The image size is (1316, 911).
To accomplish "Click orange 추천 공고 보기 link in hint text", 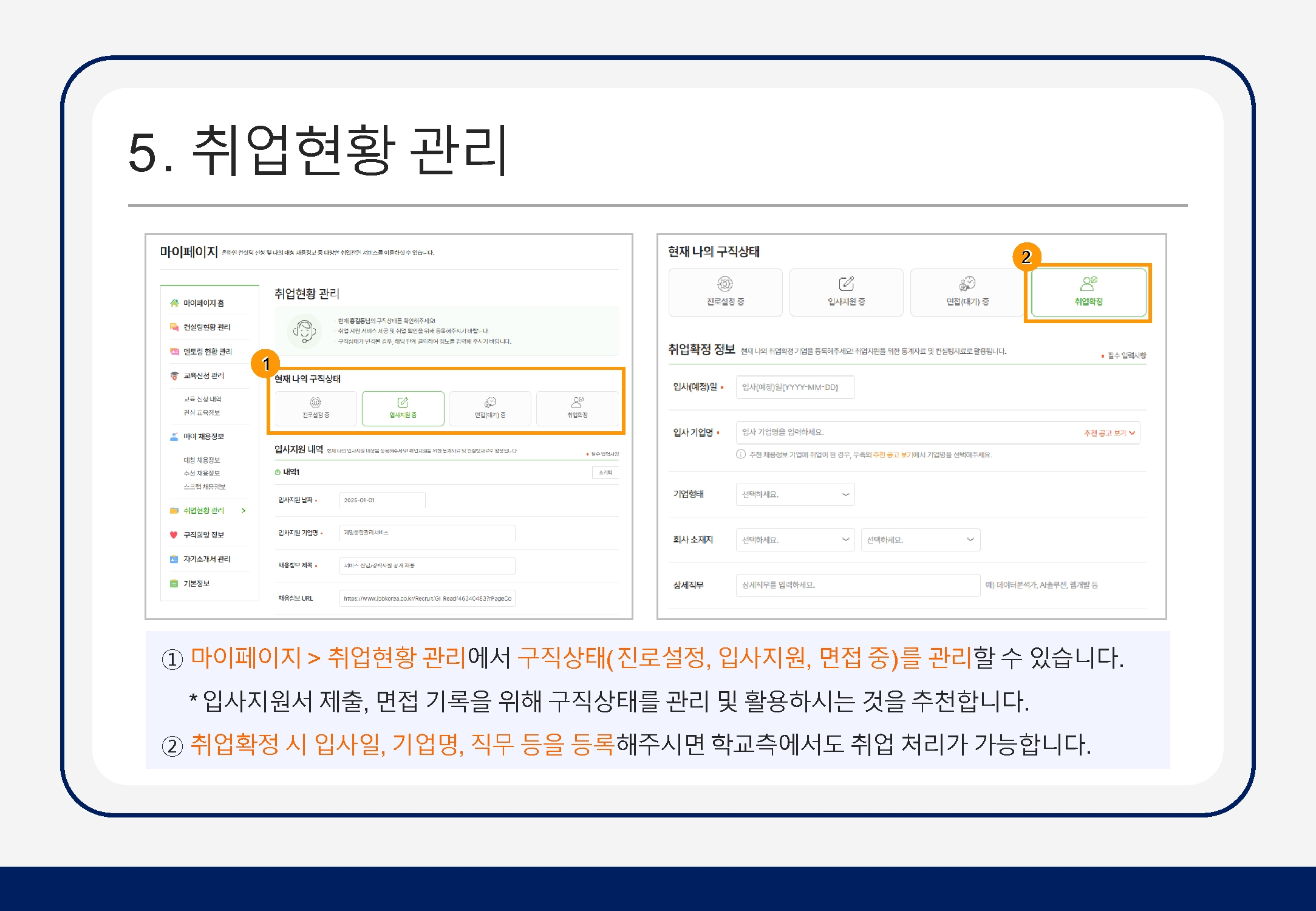I will click(x=892, y=455).
